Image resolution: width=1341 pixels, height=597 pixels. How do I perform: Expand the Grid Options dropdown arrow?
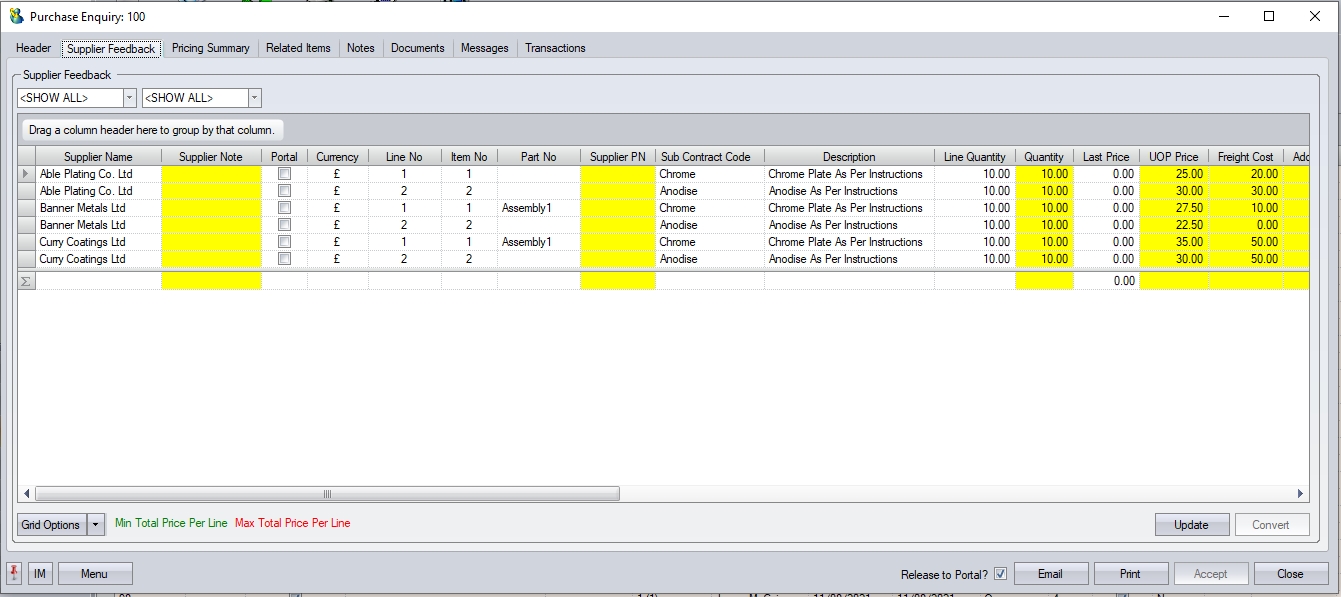tap(96, 525)
